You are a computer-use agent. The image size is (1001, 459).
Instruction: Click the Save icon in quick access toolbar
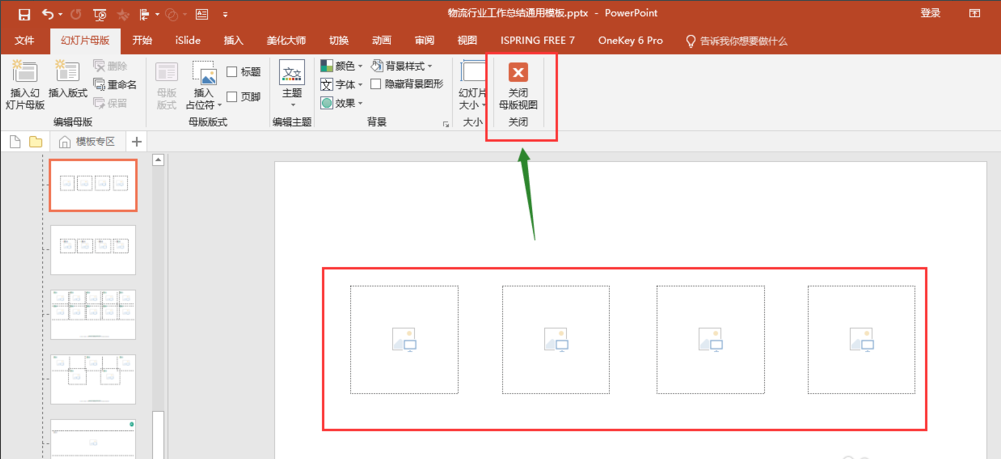coord(24,13)
